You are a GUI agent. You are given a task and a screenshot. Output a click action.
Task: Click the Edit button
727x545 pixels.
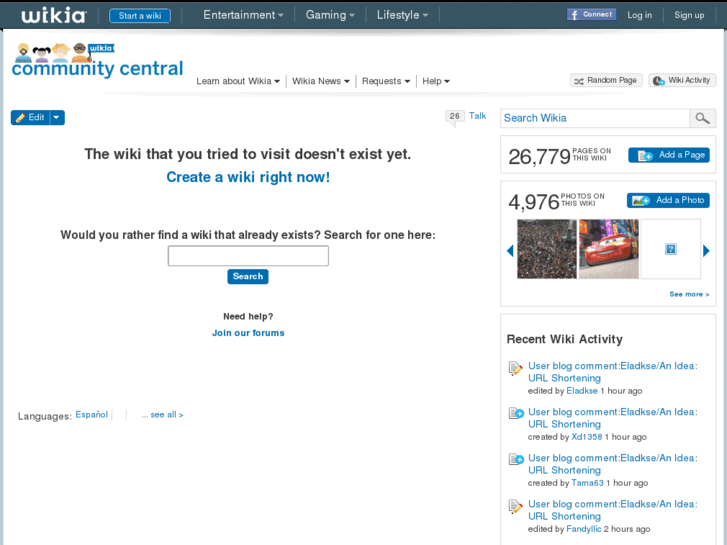pos(30,117)
